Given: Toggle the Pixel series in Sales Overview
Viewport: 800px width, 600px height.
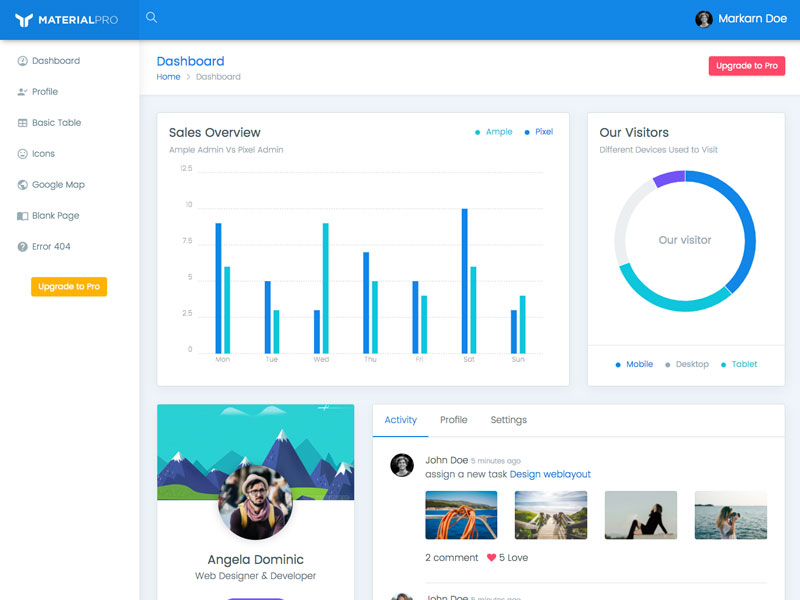Looking at the screenshot, I should (x=539, y=130).
